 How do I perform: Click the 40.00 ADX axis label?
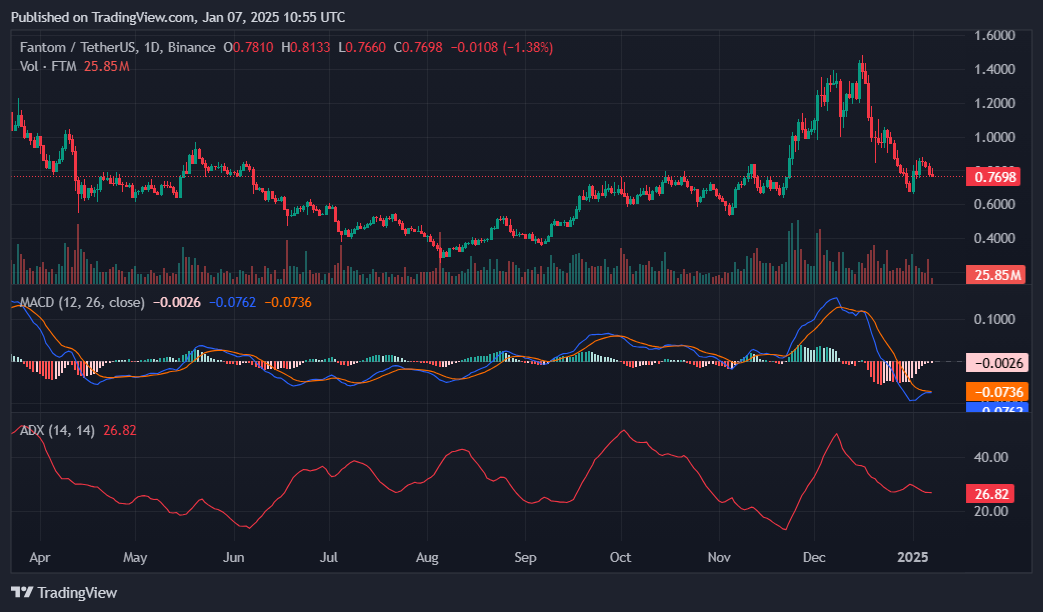point(991,457)
